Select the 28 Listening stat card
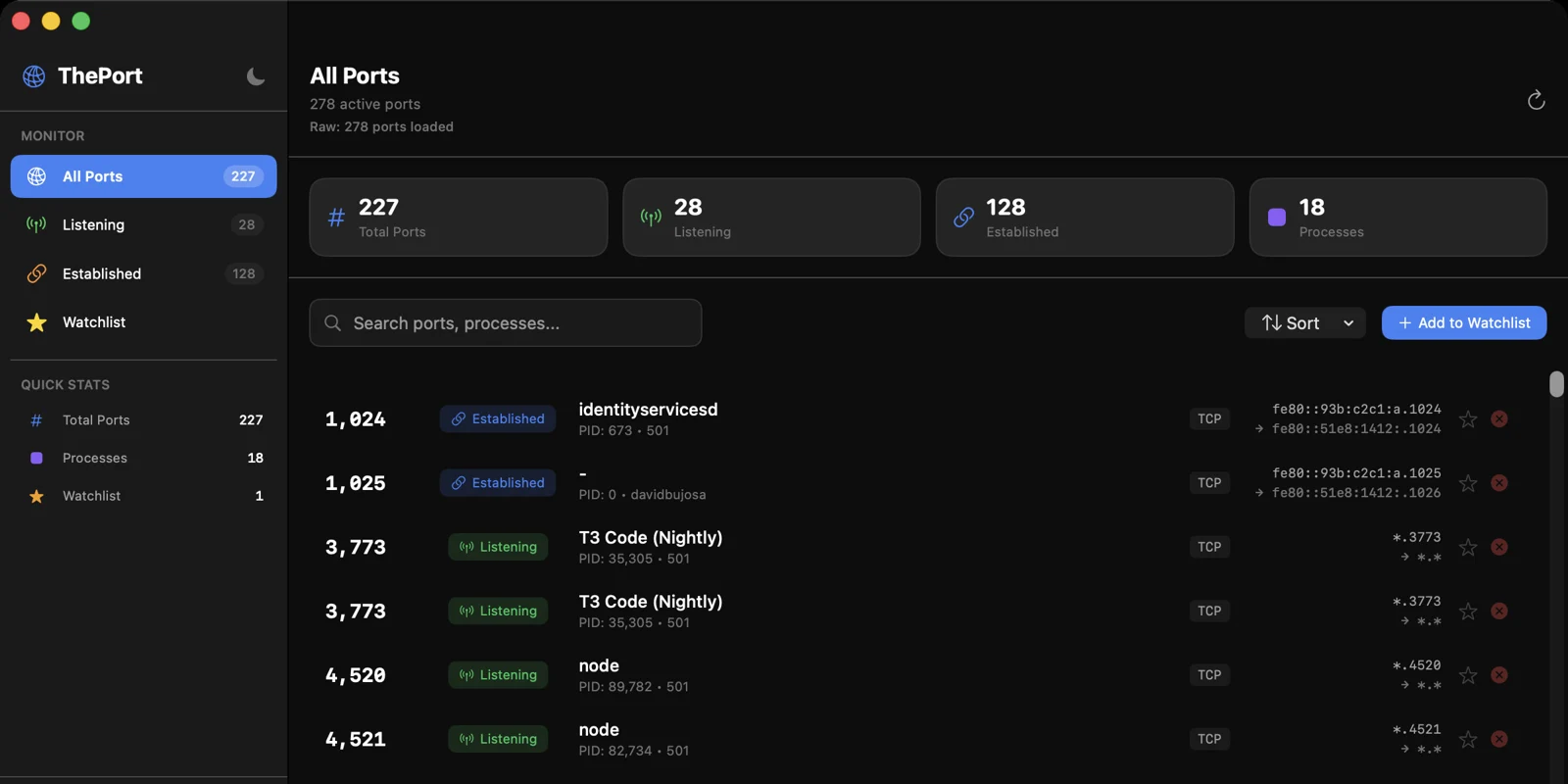This screenshot has height=784, width=1568. pyautogui.click(x=771, y=218)
